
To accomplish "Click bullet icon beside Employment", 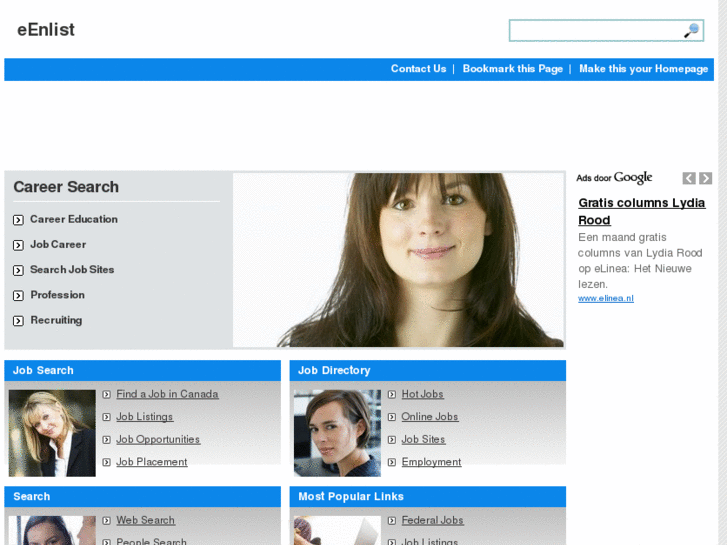I will tap(392, 462).
